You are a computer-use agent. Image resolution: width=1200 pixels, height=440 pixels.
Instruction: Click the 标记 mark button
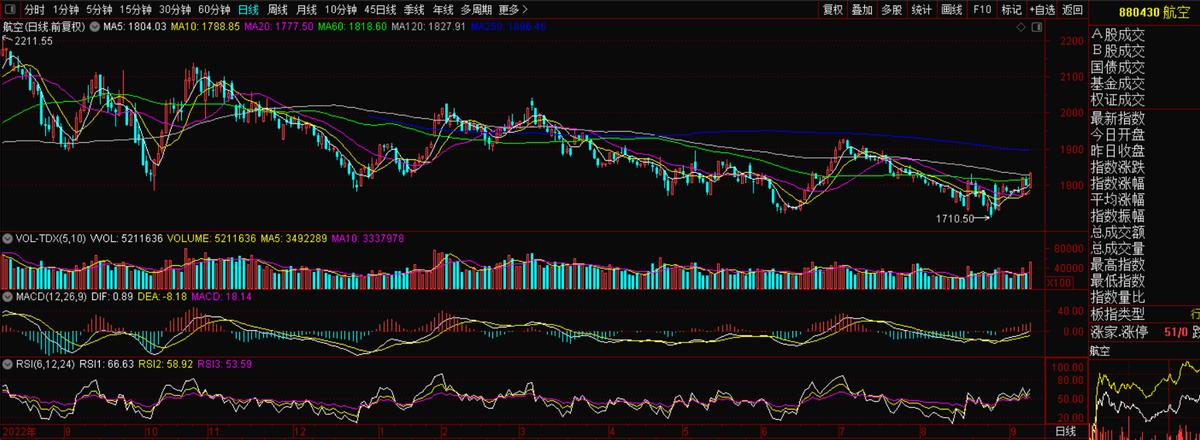click(1011, 9)
